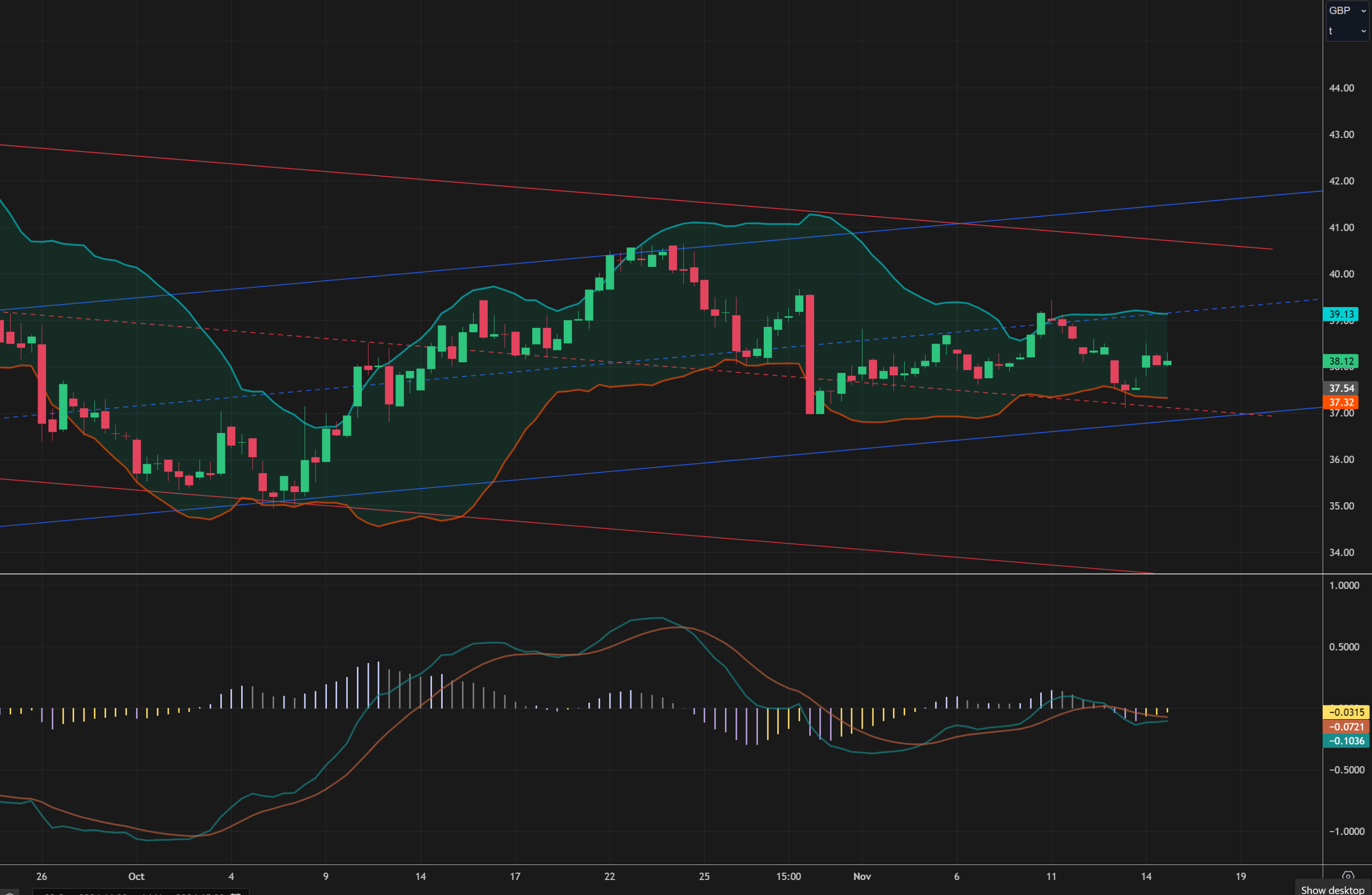Image resolution: width=1372 pixels, height=895 pixels.
Task: Click the 34.00 price axis value
Action: [x=1341, y=553]
